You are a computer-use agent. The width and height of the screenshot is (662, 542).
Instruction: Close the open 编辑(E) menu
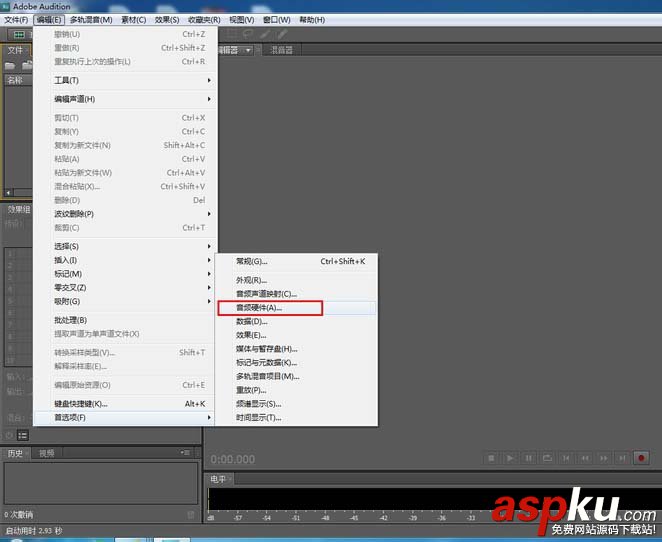coord(49,20)
